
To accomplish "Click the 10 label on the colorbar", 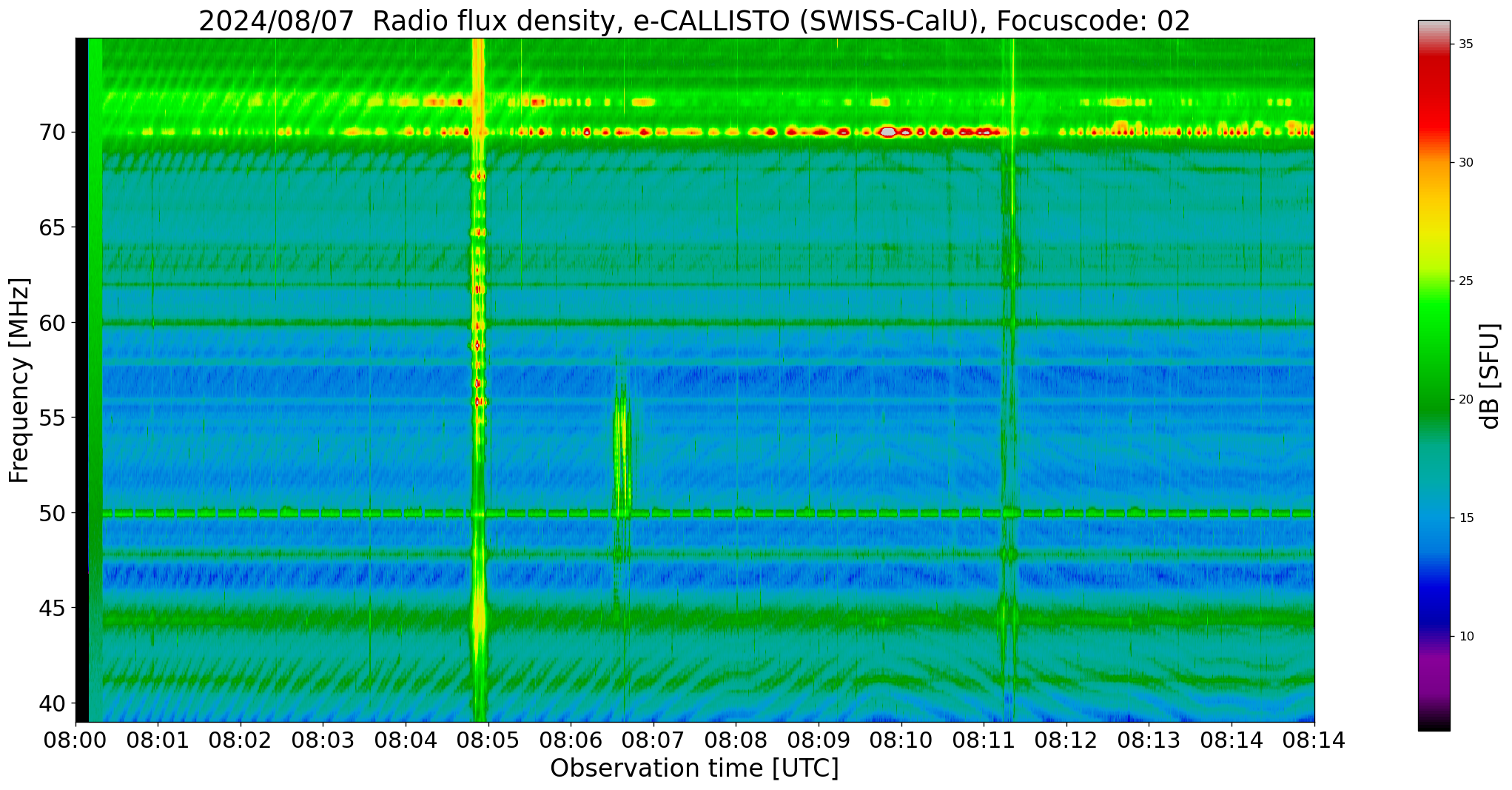I will click(x=1465, y=637).
